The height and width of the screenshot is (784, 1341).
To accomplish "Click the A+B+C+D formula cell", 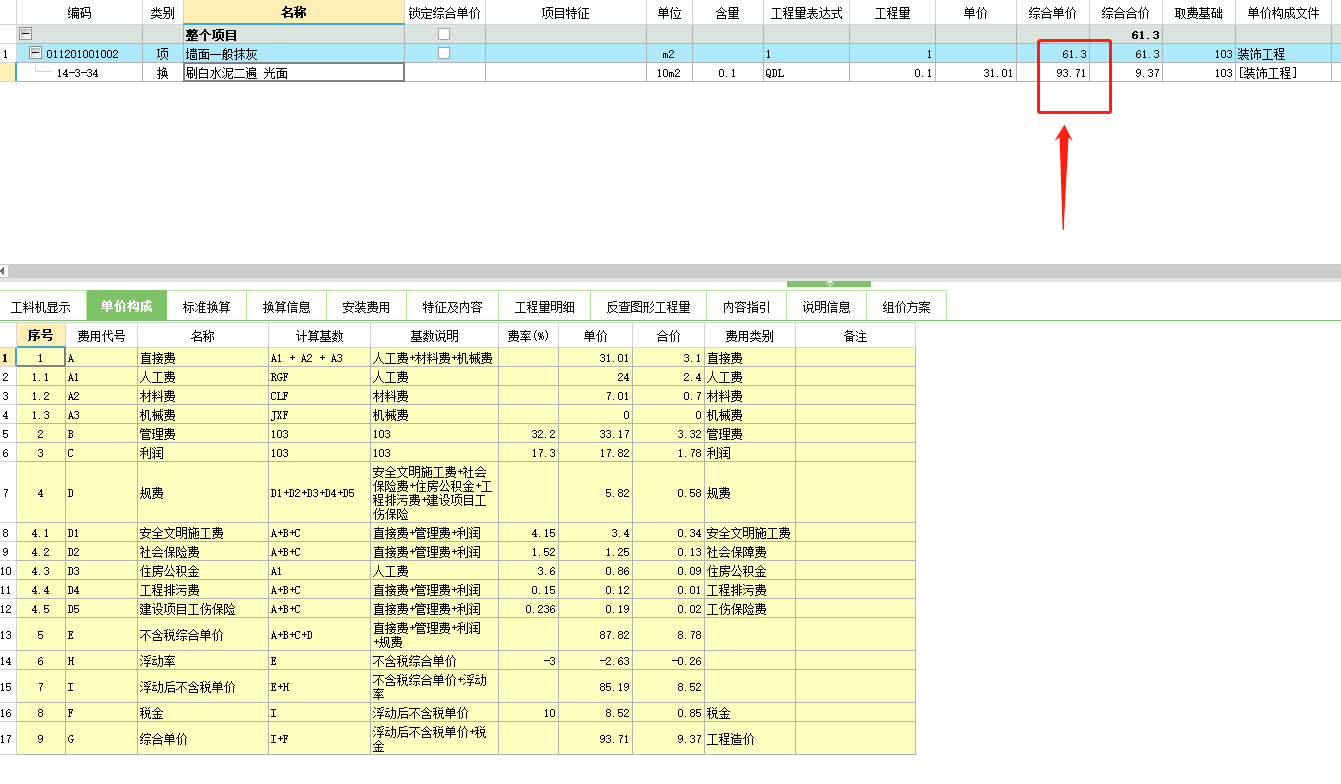I will [319, 635].
